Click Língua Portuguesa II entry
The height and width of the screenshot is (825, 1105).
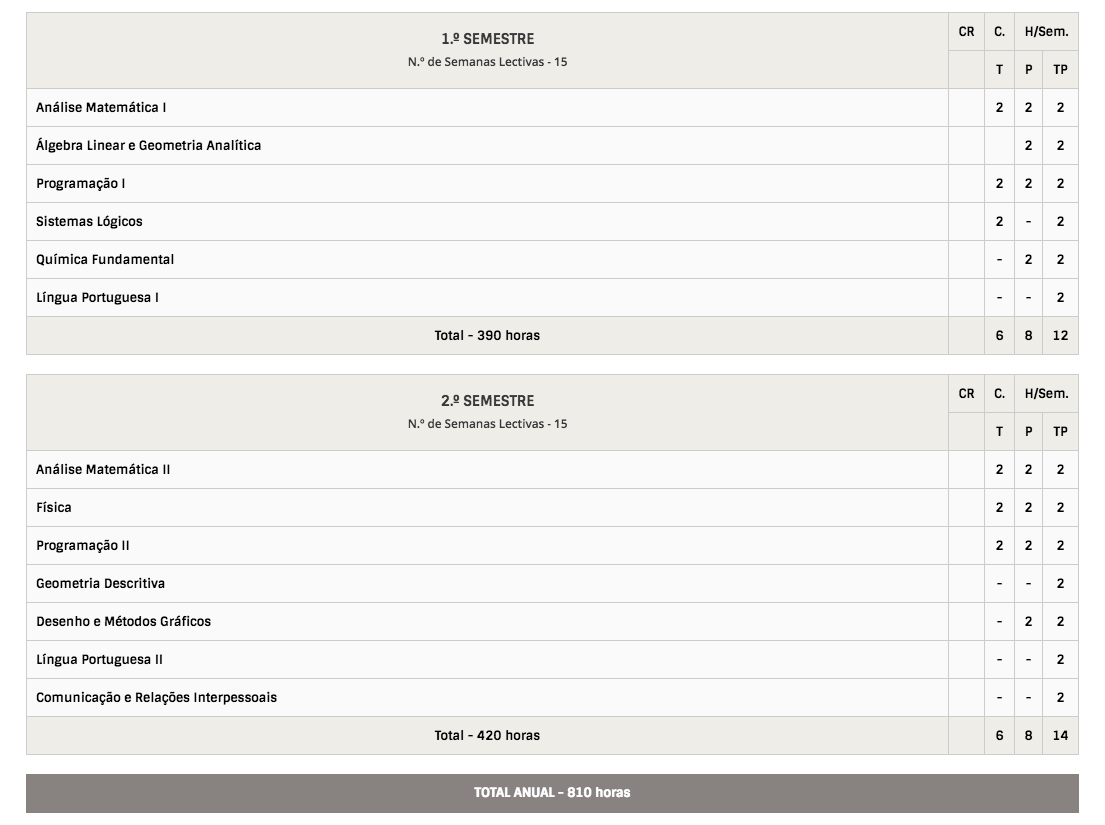(99, 659)
